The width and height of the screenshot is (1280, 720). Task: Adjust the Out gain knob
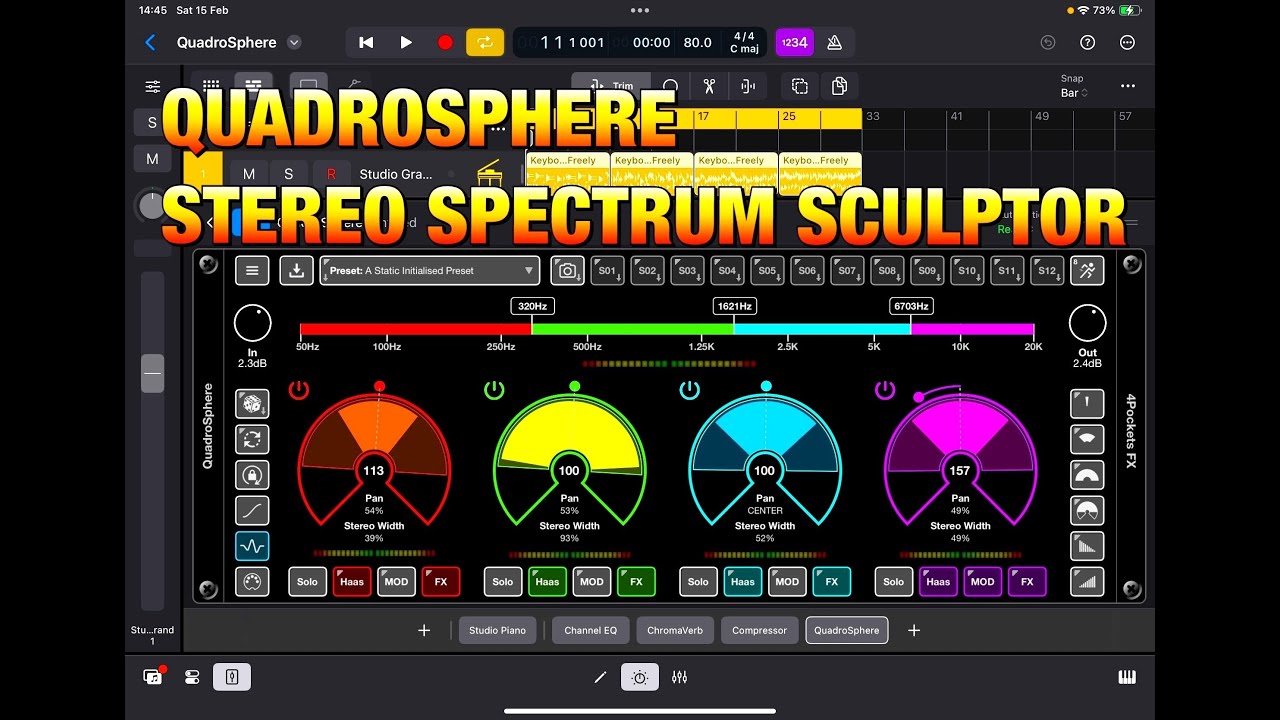[x=1087, y=324]
